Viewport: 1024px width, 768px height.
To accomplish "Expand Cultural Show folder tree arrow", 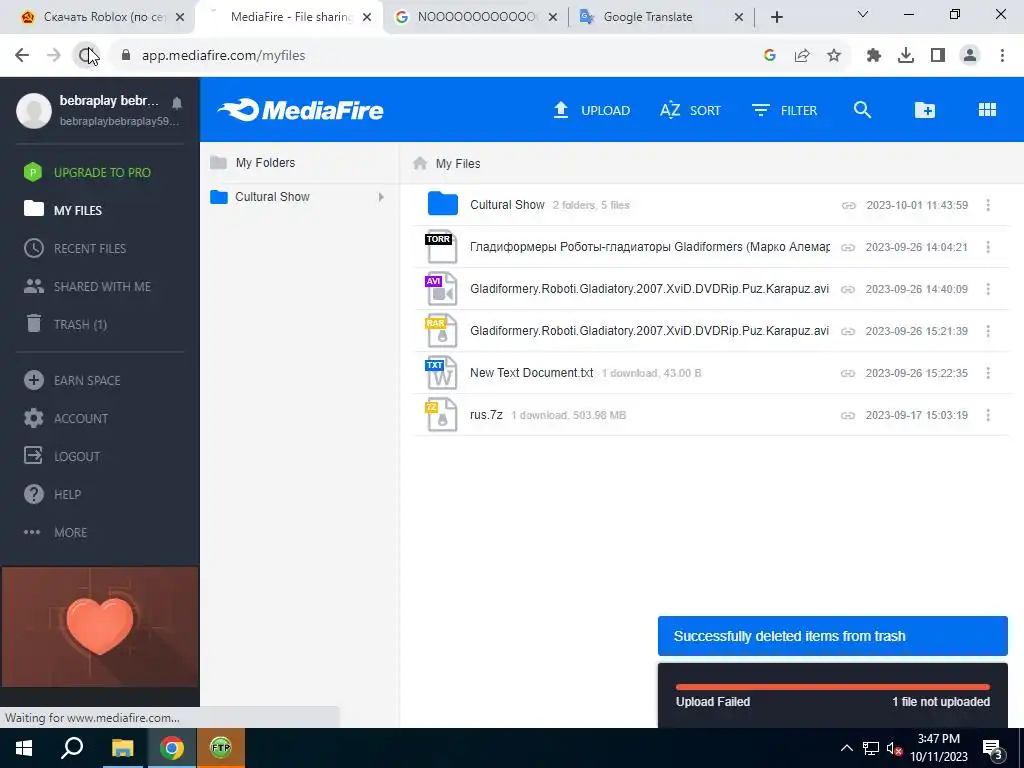I will click(381, 197).
